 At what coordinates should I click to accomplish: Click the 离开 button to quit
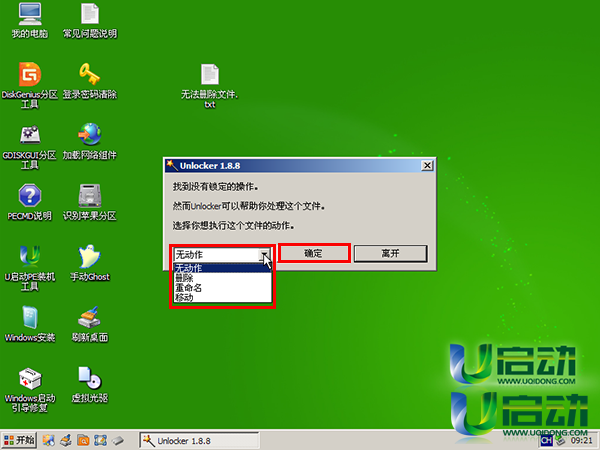(x=390, y=253)
